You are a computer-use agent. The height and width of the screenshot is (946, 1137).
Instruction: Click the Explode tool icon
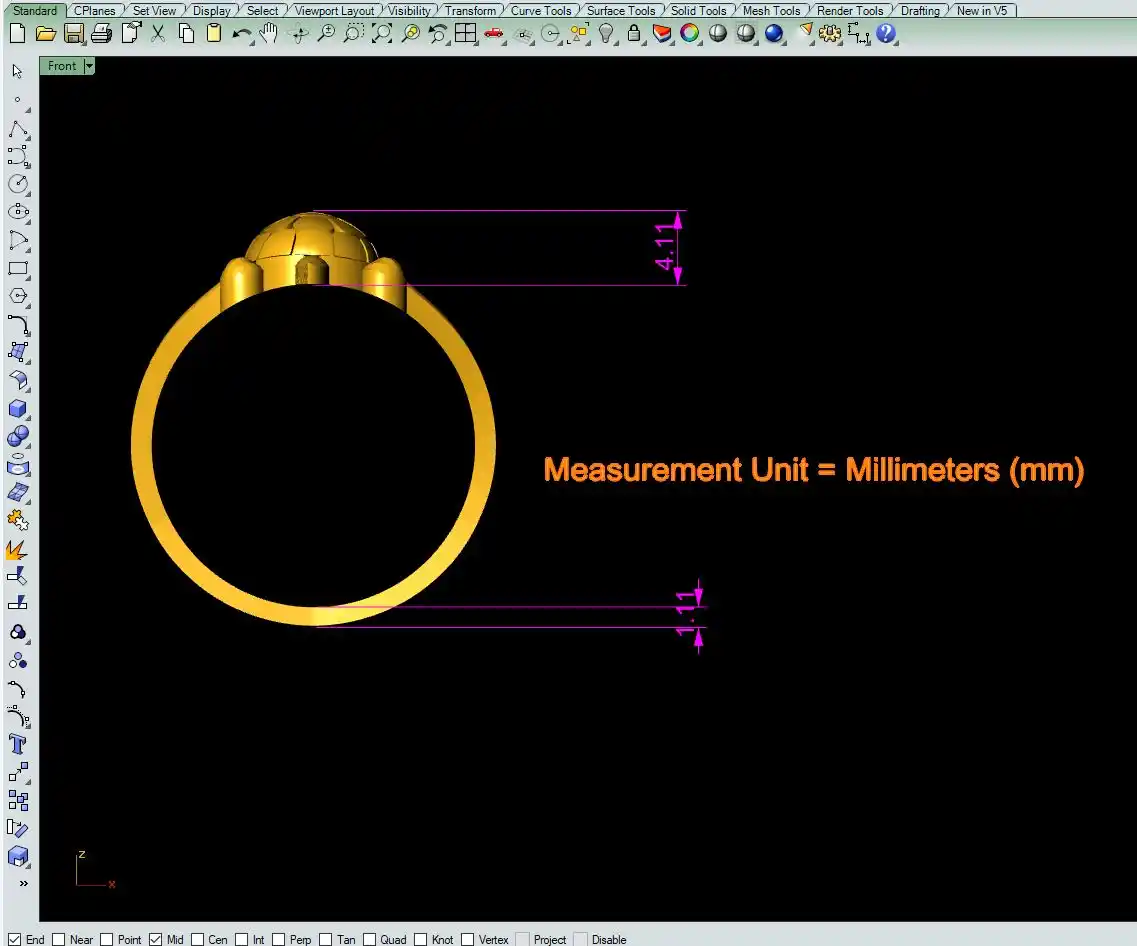17,549
